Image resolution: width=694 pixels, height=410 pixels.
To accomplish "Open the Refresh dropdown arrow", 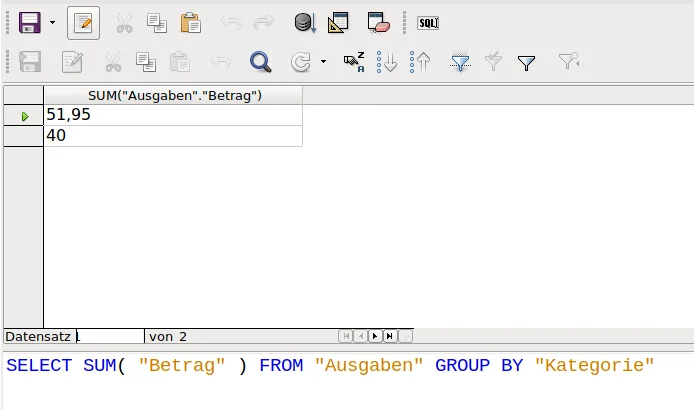I will (x=324, y=62).
